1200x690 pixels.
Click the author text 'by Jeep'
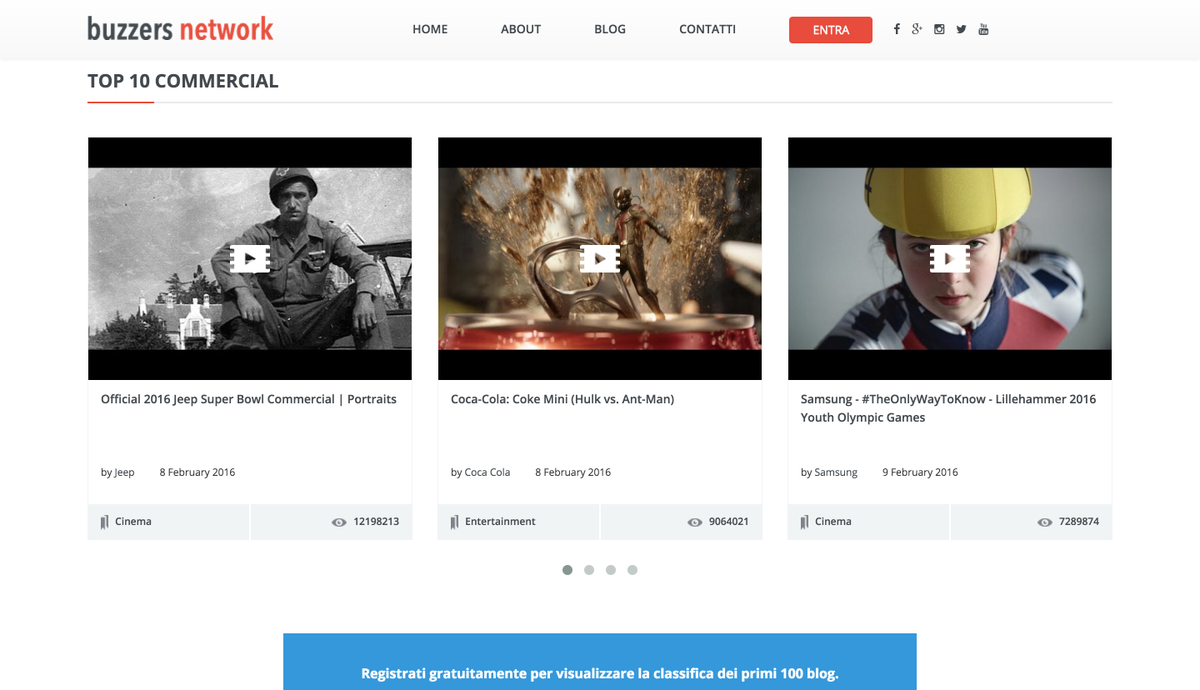click(118, 472)
